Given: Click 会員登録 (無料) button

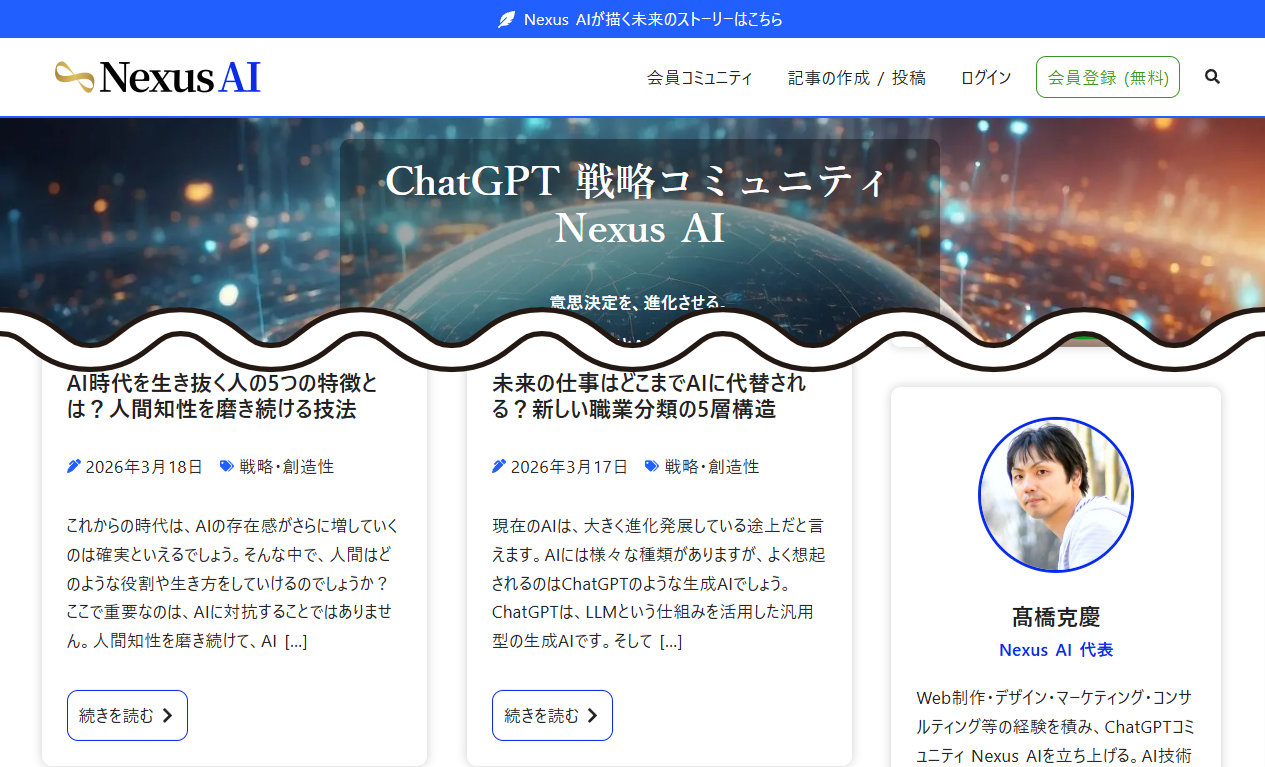Looking at the screenshot, I should 1108,77.
